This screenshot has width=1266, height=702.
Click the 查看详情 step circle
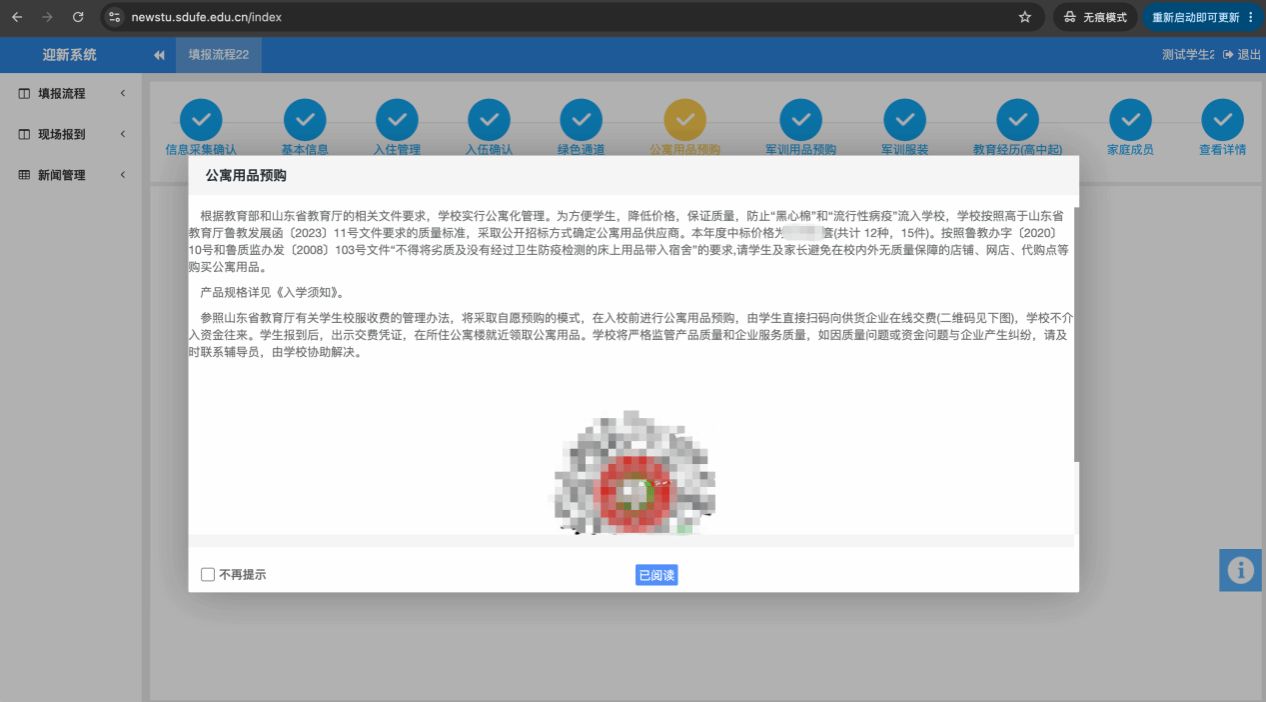[x=1223, y=120]
